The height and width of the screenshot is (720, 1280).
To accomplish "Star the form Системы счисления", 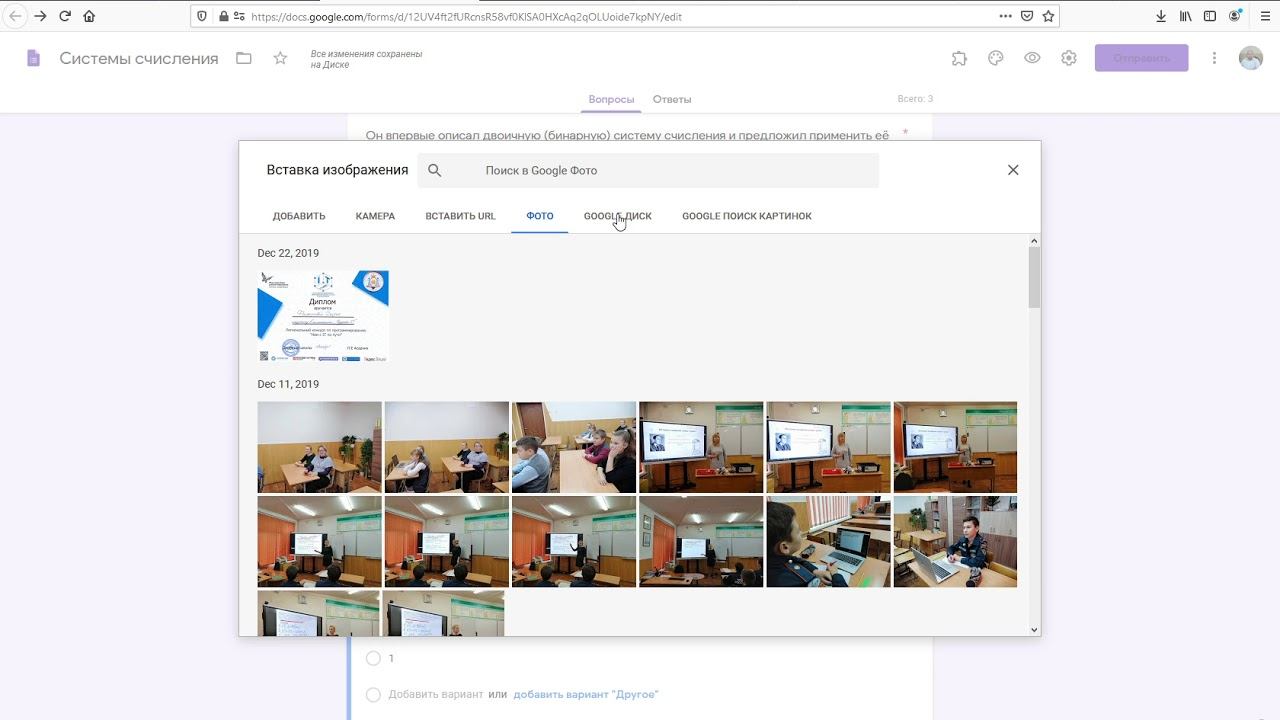I will point(280,58).
